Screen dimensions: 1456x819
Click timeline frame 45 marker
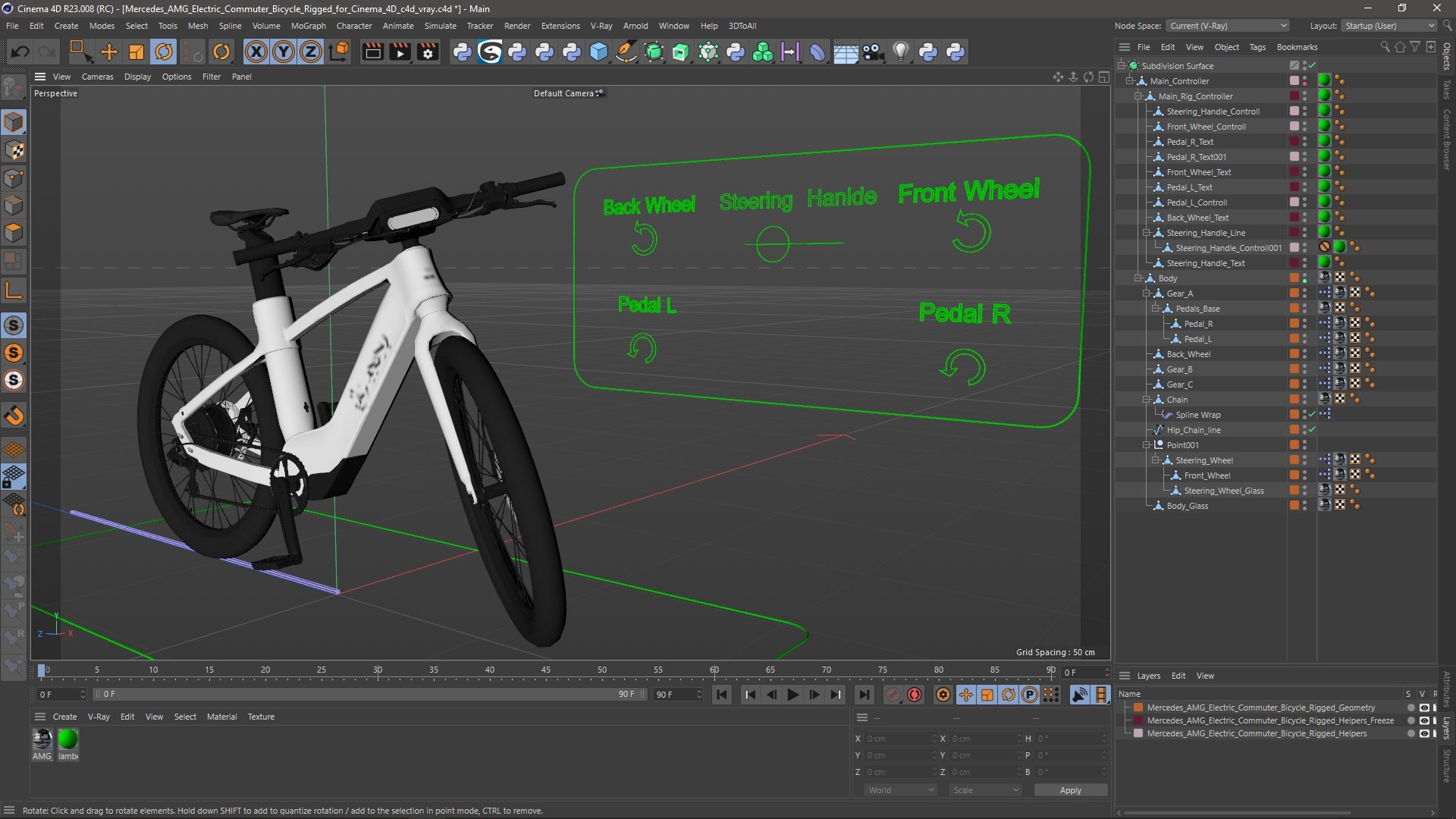546,670
